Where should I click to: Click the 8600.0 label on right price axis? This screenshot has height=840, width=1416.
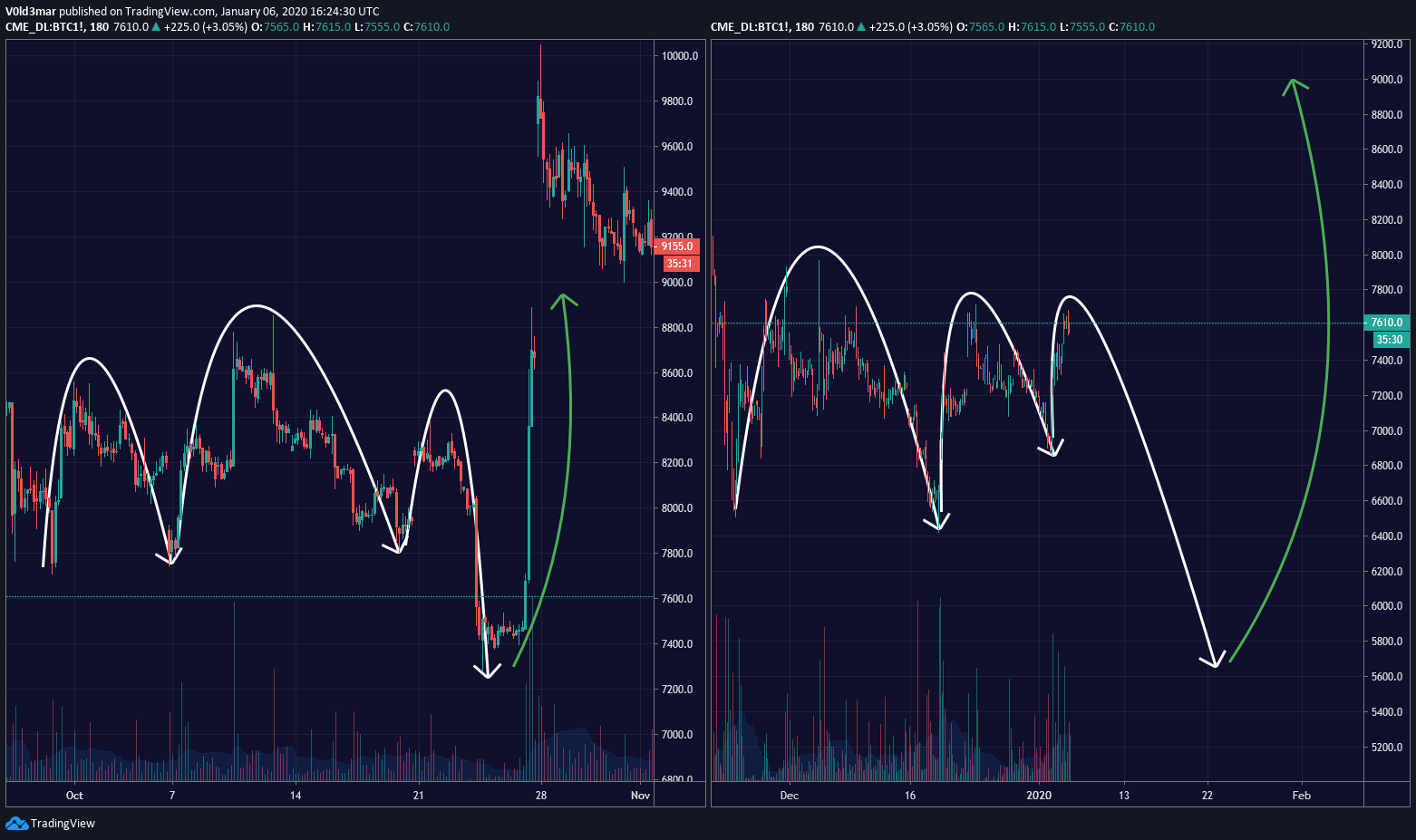[1387, 150]
